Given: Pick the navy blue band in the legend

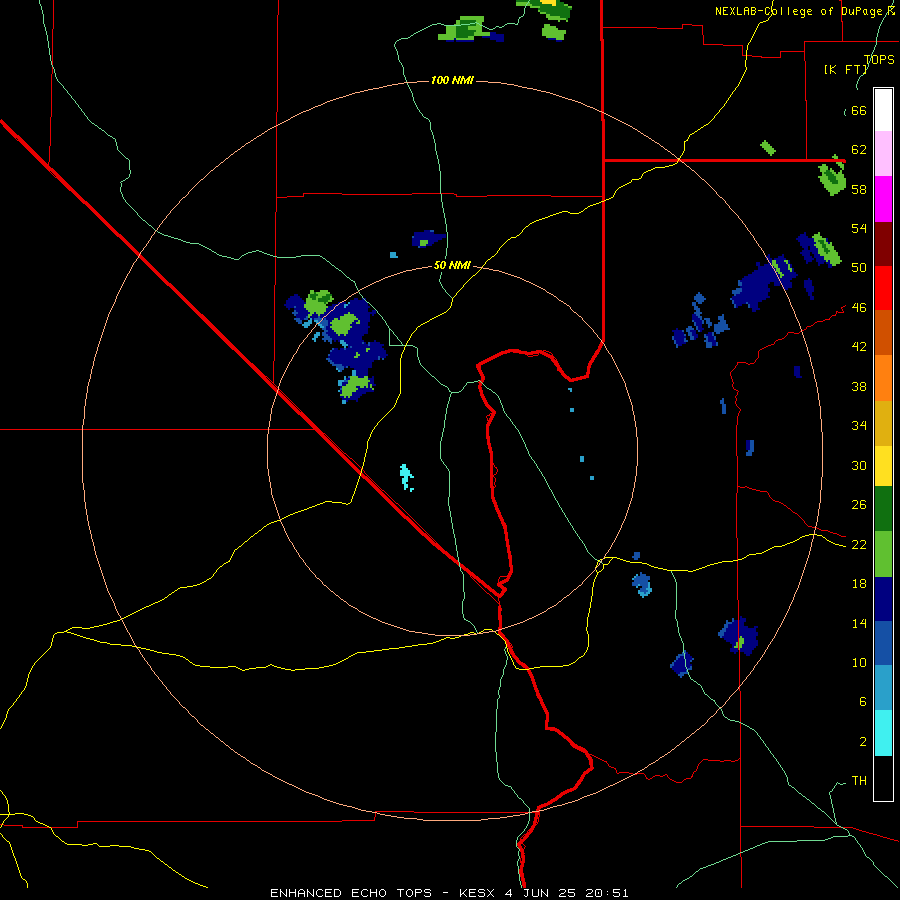Looking at the screenshot, I should pos(883,599).
